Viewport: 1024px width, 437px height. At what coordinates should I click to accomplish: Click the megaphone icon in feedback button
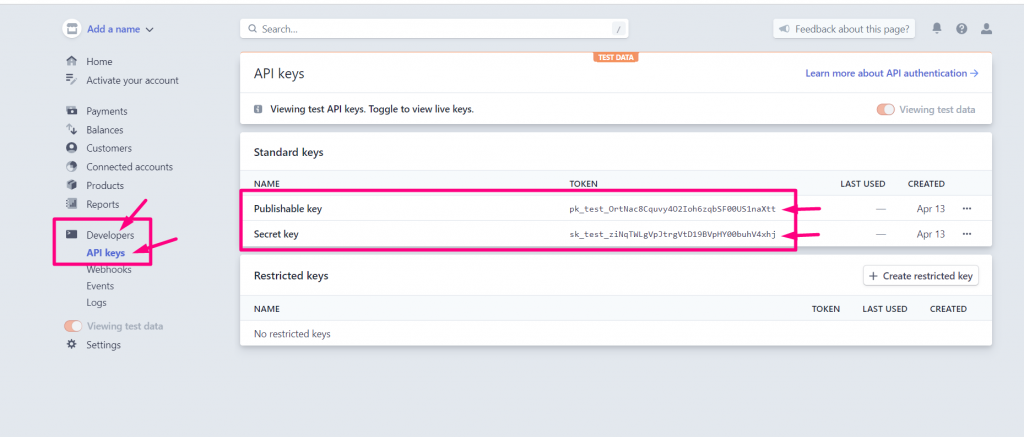(784, 29)
